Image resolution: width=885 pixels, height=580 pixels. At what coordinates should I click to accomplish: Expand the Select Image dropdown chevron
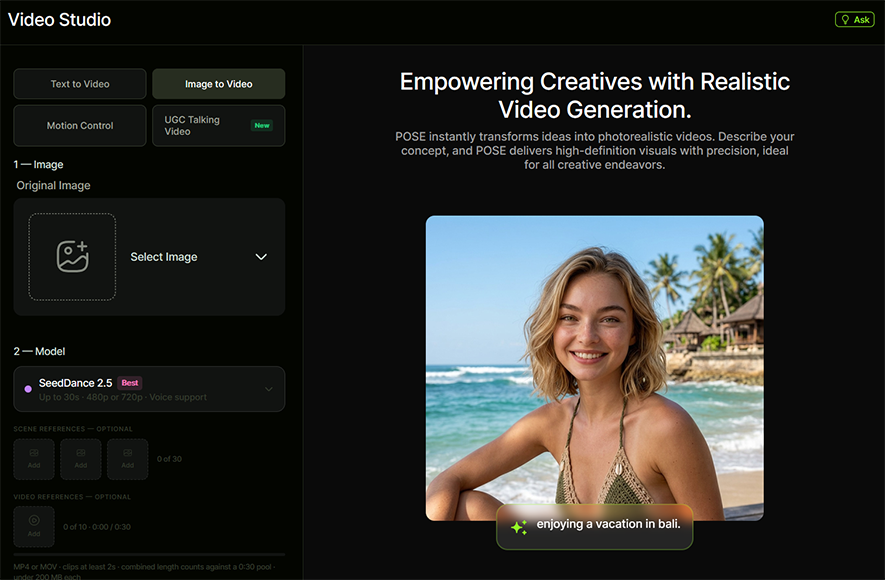click(x=261, y=257)
